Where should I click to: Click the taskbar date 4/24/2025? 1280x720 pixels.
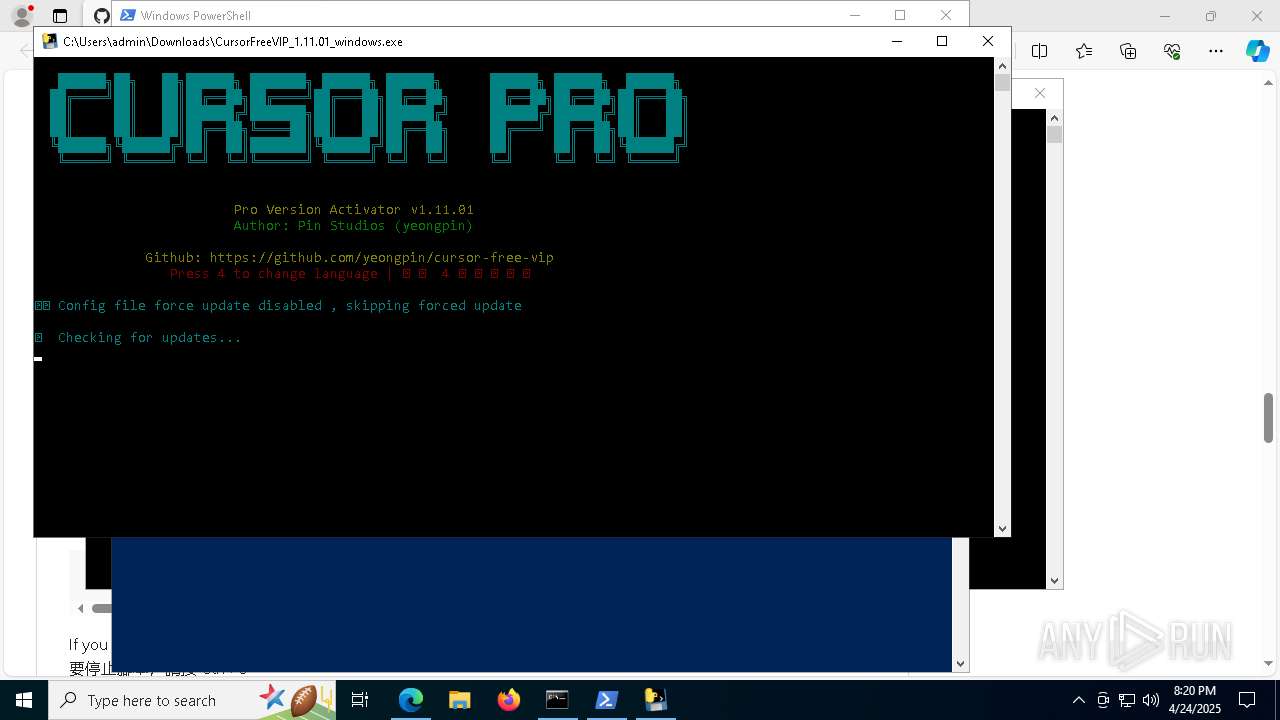[1194, 708]
